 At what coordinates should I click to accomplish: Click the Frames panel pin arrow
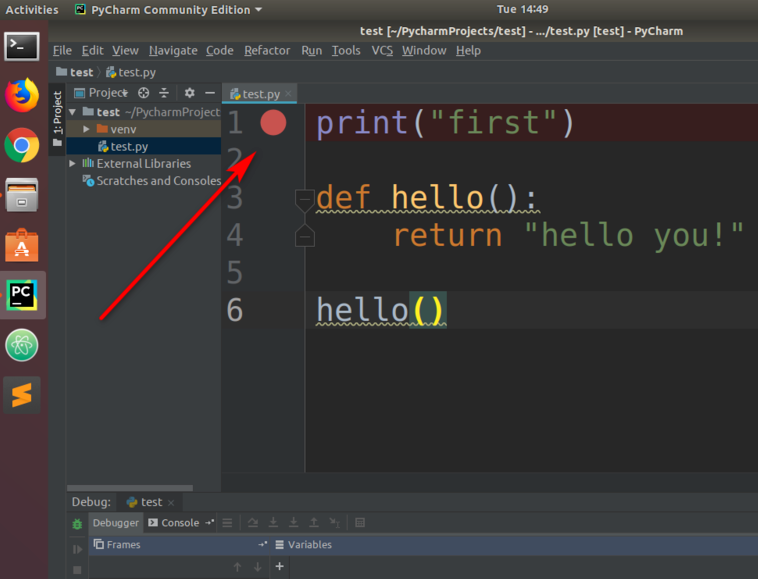pos(262,544)
